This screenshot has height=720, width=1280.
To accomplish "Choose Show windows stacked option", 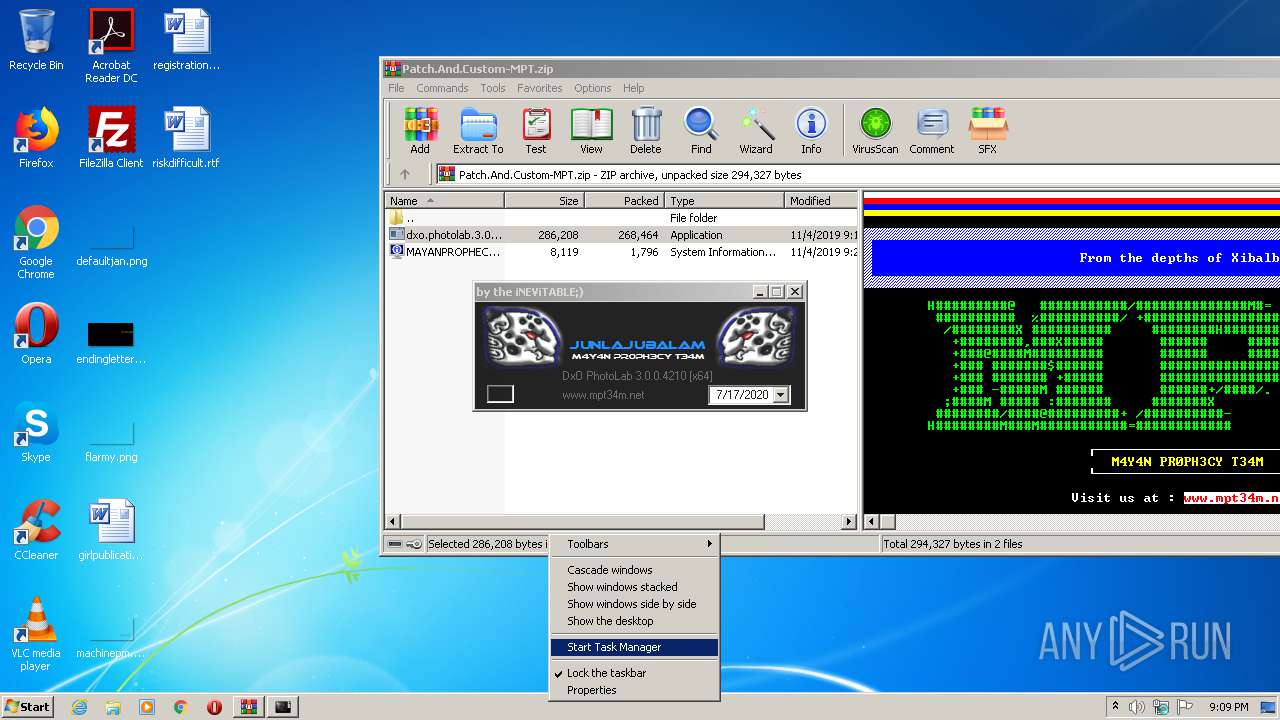I will pyautogui.click(x=634, y=587).
